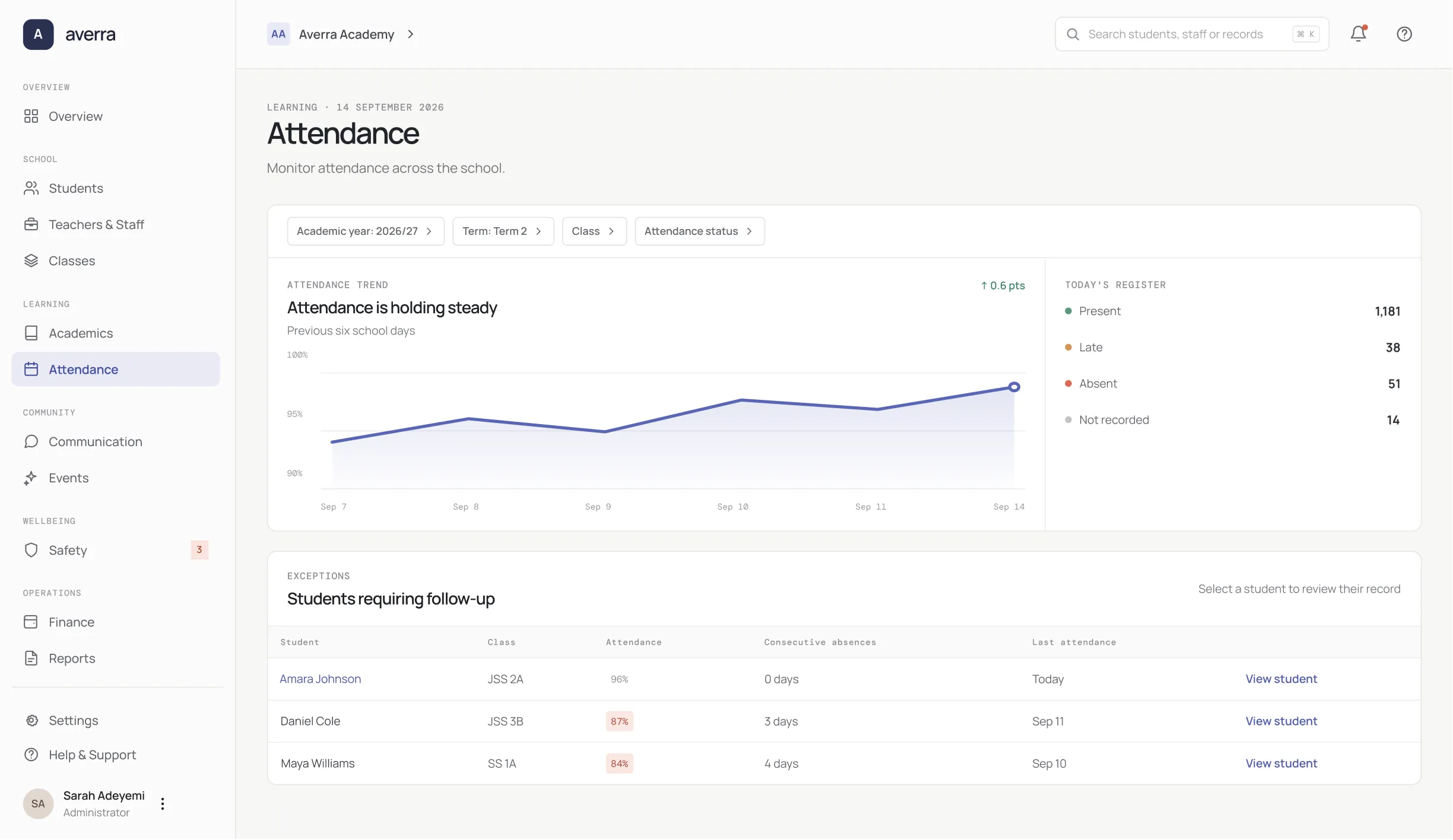Click the Sarah Adeyemi profile name
This screenshot has width=1453, height=840.
pyautogui.click(x=104, y=796)
